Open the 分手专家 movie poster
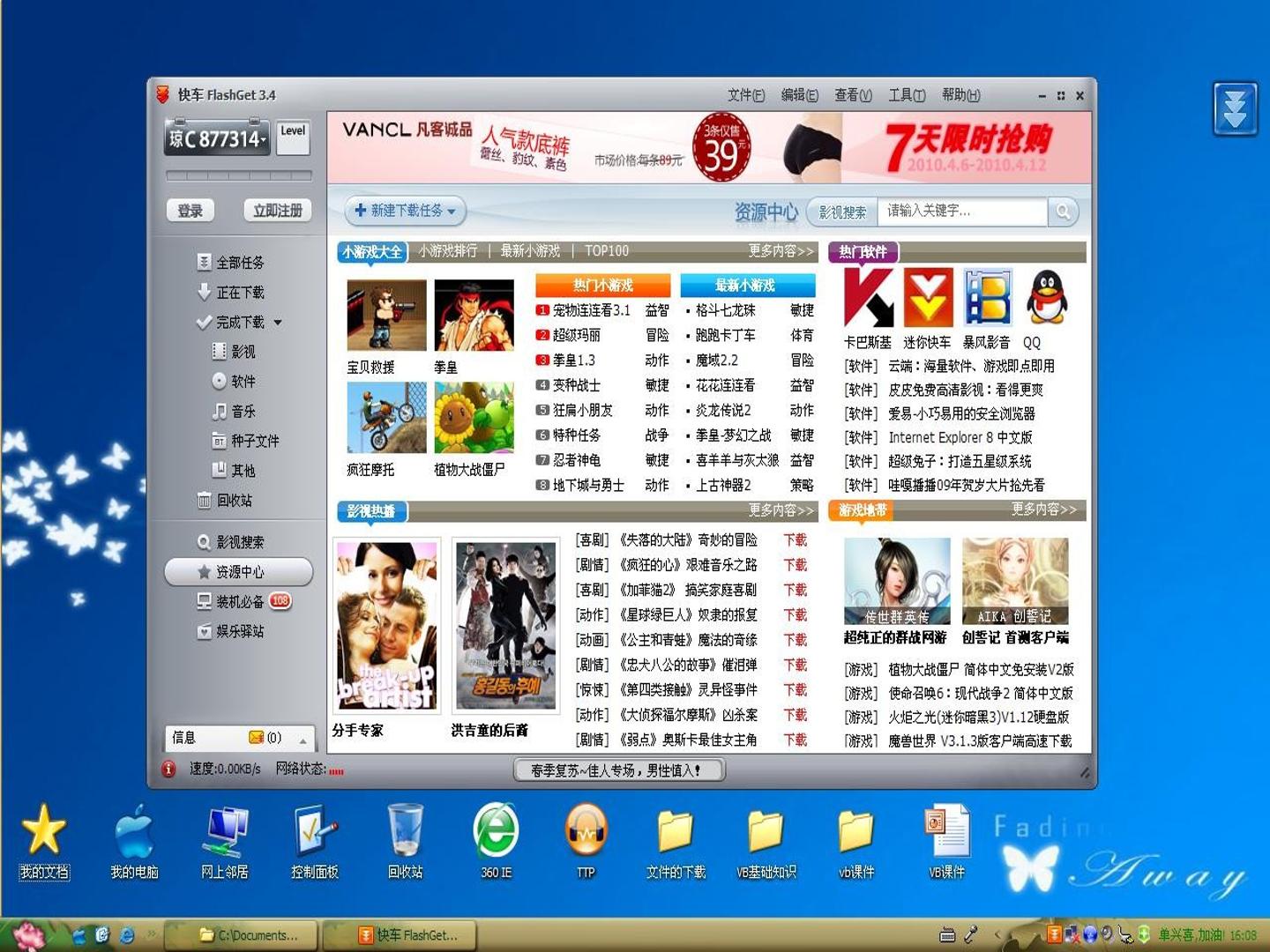Screen dimensions: 1270x952 (x=386, y=626)
